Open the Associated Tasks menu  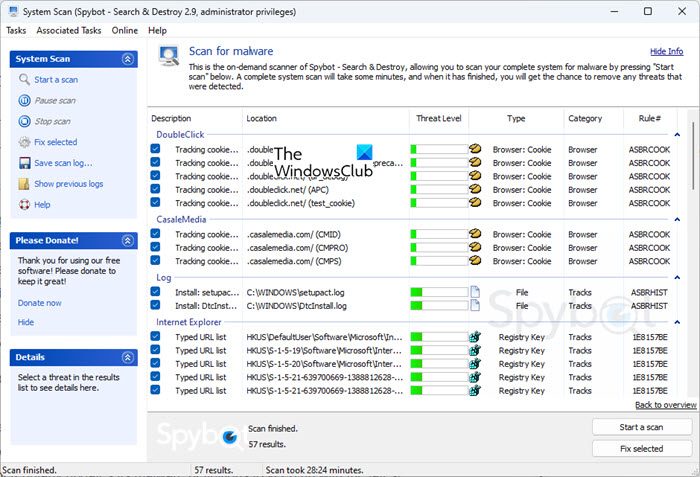69,31
